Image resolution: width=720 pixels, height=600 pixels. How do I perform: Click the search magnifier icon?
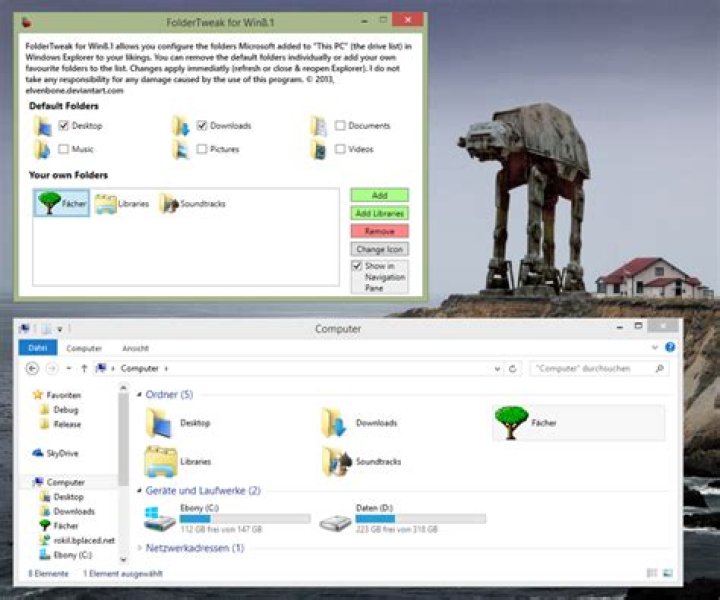(x=659, y=368)
